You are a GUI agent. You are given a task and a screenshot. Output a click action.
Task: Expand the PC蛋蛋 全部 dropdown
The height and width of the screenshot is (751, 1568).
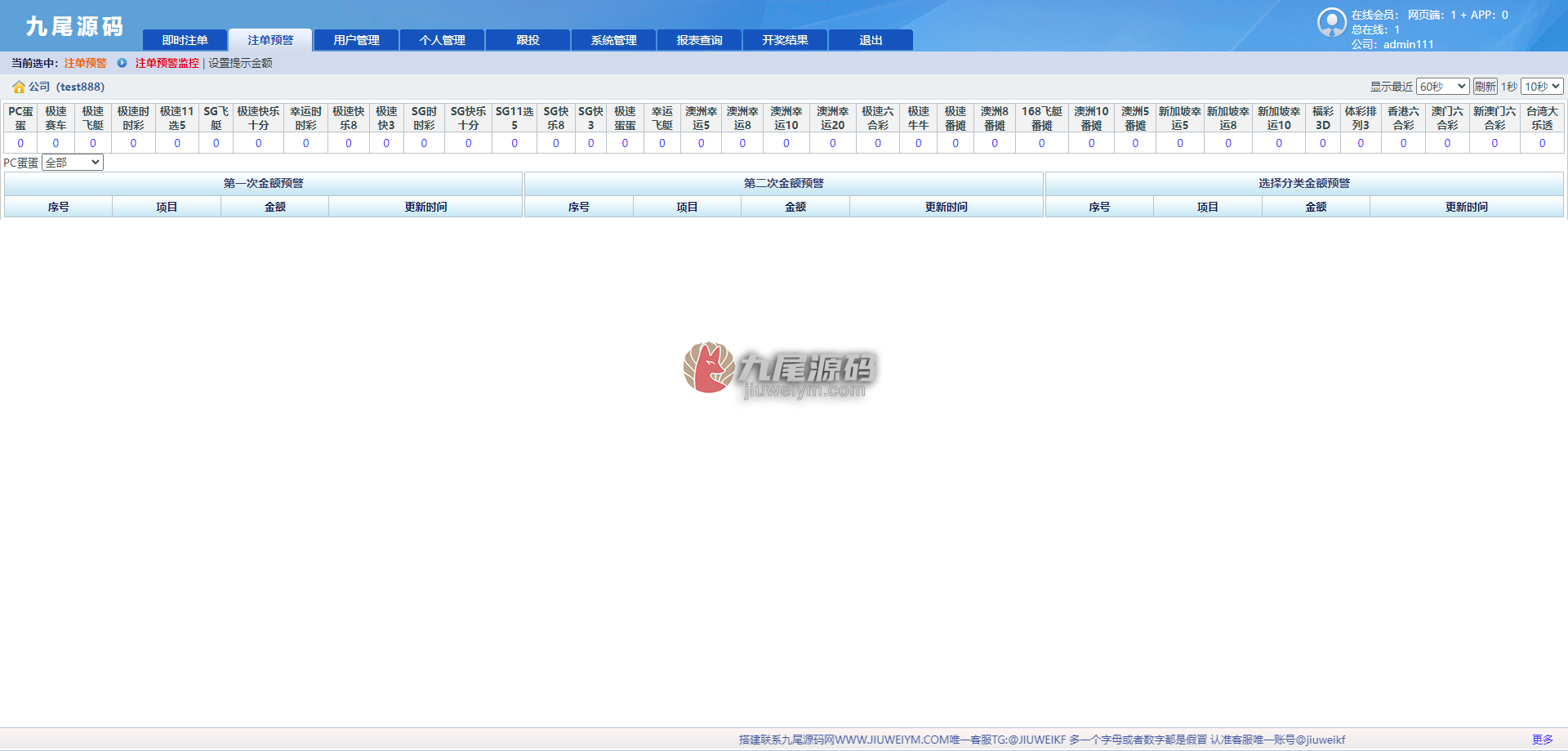73,163
